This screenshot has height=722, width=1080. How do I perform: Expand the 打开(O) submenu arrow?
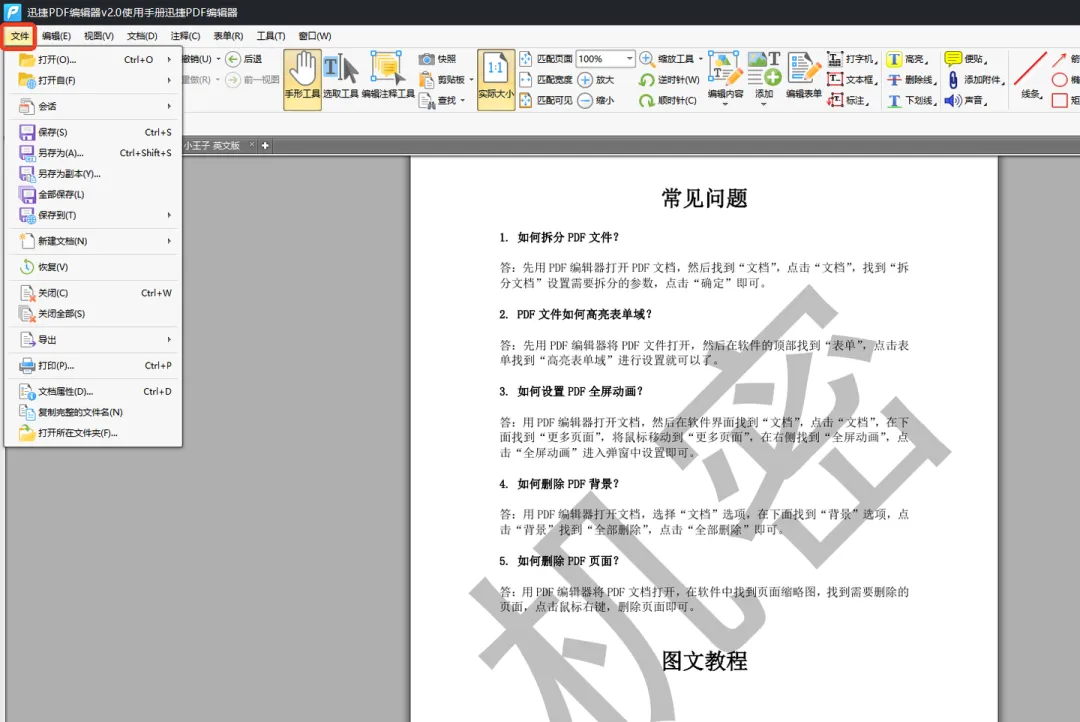pos(169,60)
